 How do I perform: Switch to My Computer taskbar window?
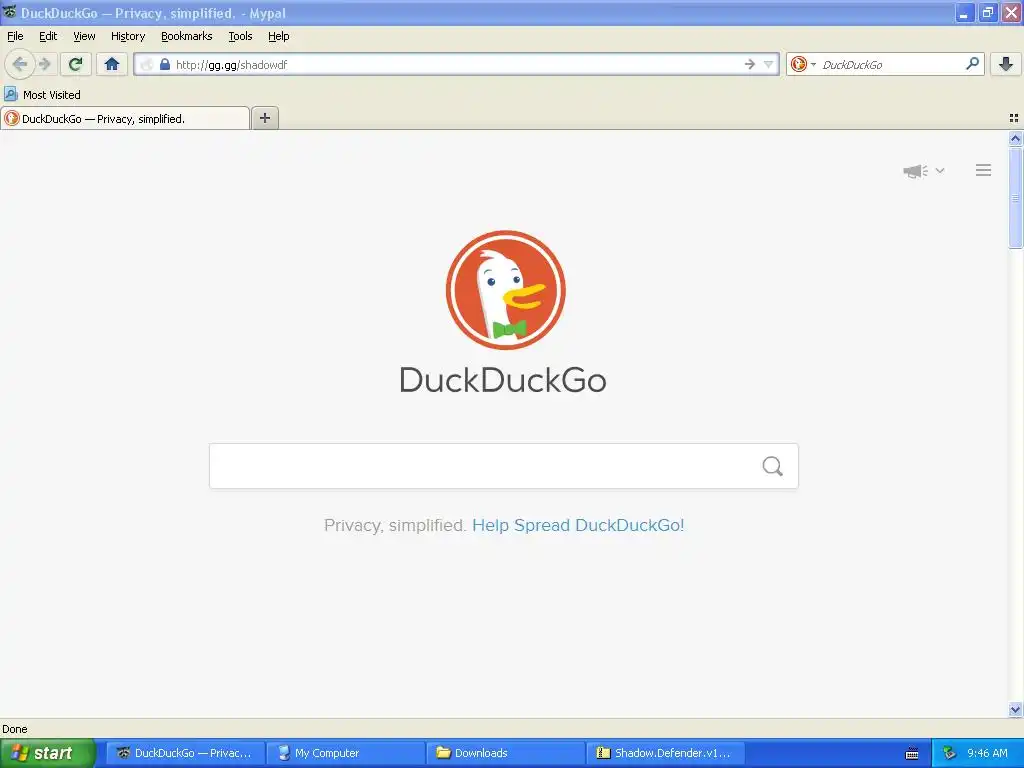click(346, 753)
